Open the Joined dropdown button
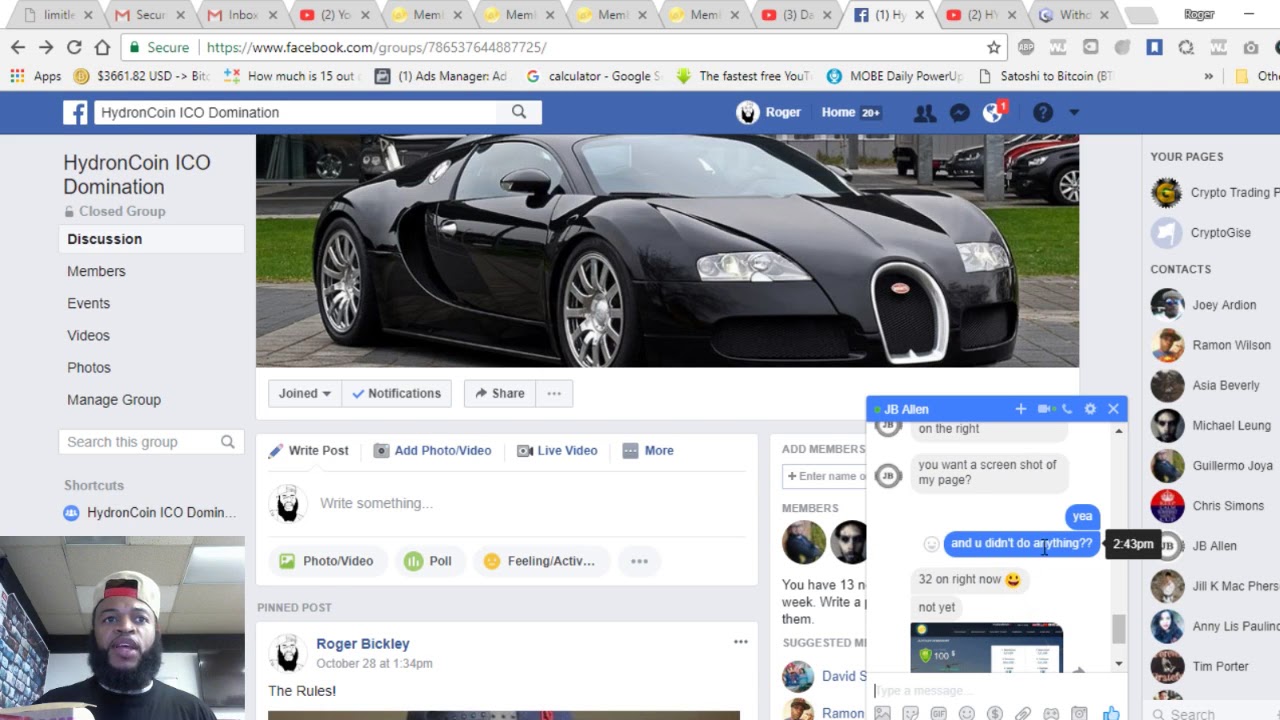The width and height of the screenshot is (1280, 720). [305, 393]
